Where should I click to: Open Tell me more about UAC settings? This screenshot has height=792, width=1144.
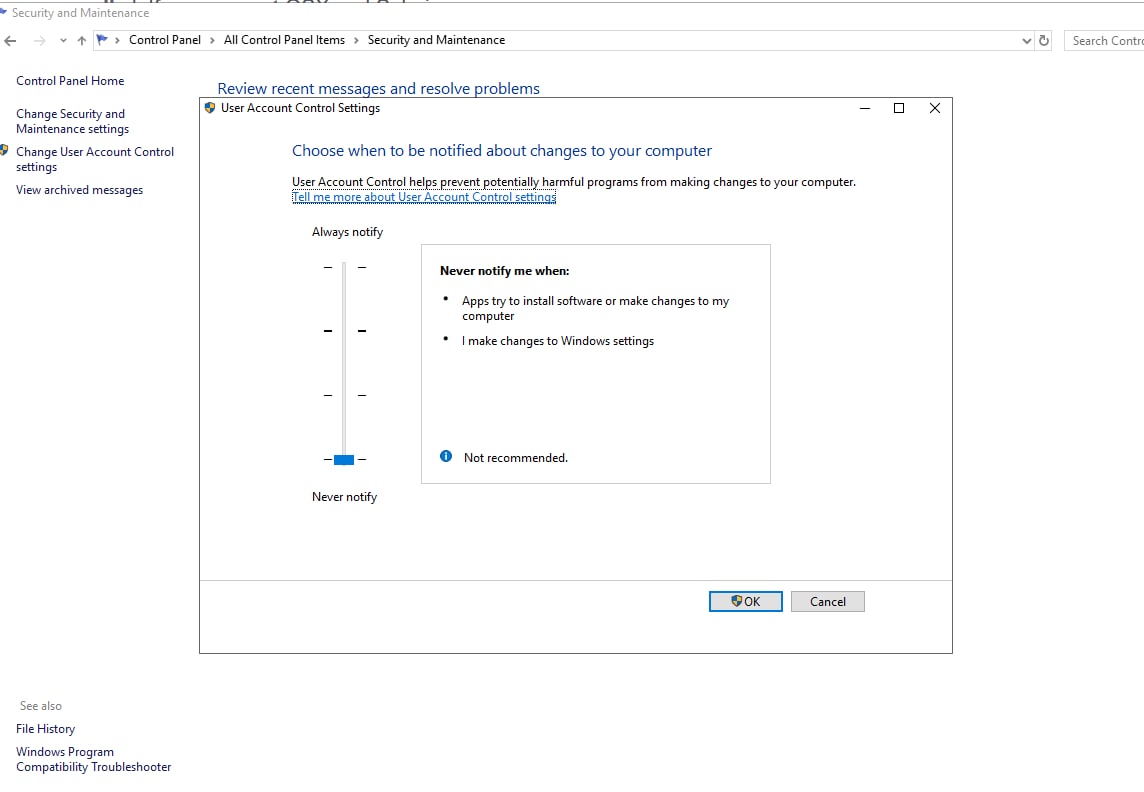tap(424, 197)
